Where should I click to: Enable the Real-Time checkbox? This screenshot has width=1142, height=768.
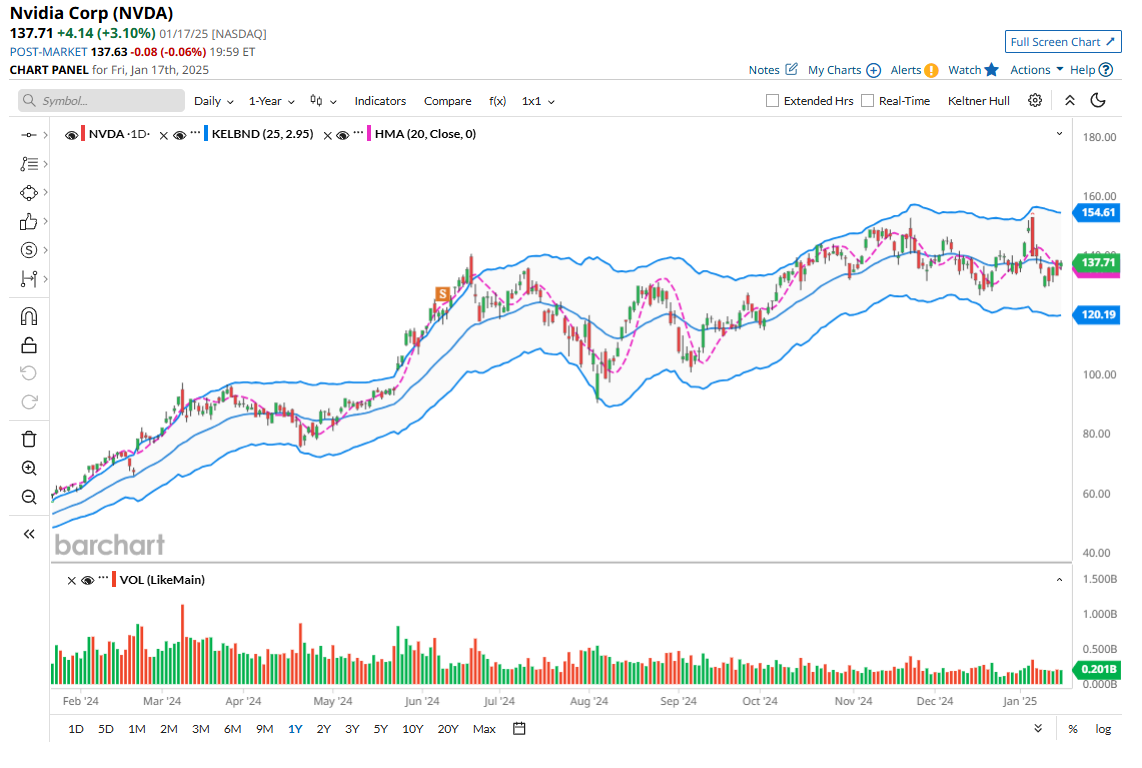coord(867,101)
